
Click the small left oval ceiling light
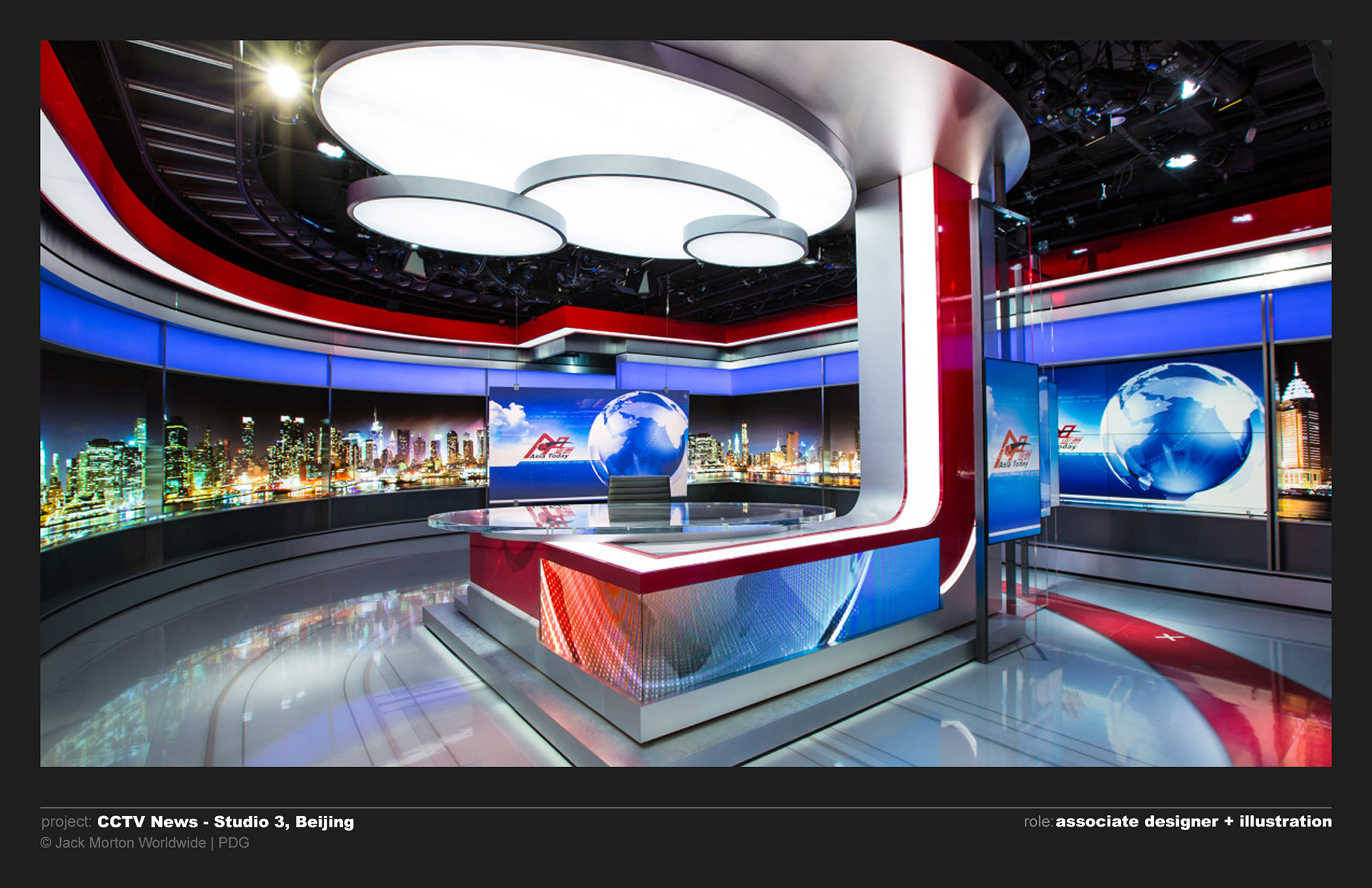click(455, 222)
